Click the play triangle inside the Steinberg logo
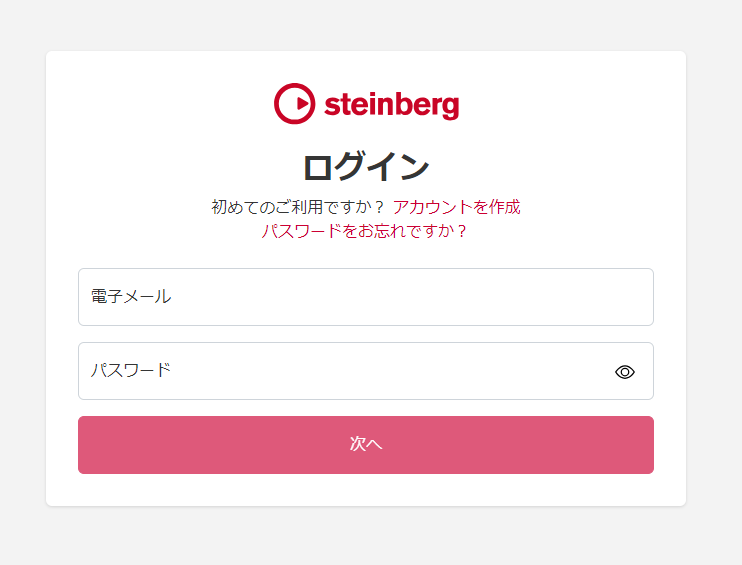This screenshot has width=742, height=565. pyautogui.click(x=302, y=104)
